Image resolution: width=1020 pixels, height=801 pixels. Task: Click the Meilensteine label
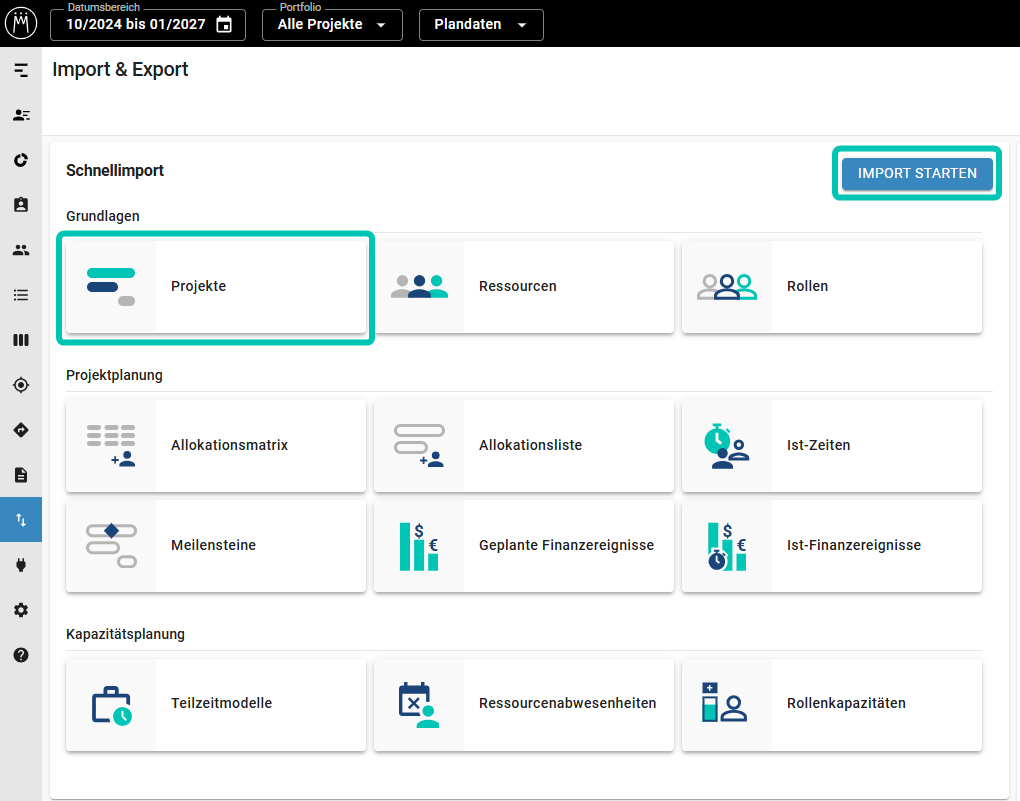coord(213,545)
